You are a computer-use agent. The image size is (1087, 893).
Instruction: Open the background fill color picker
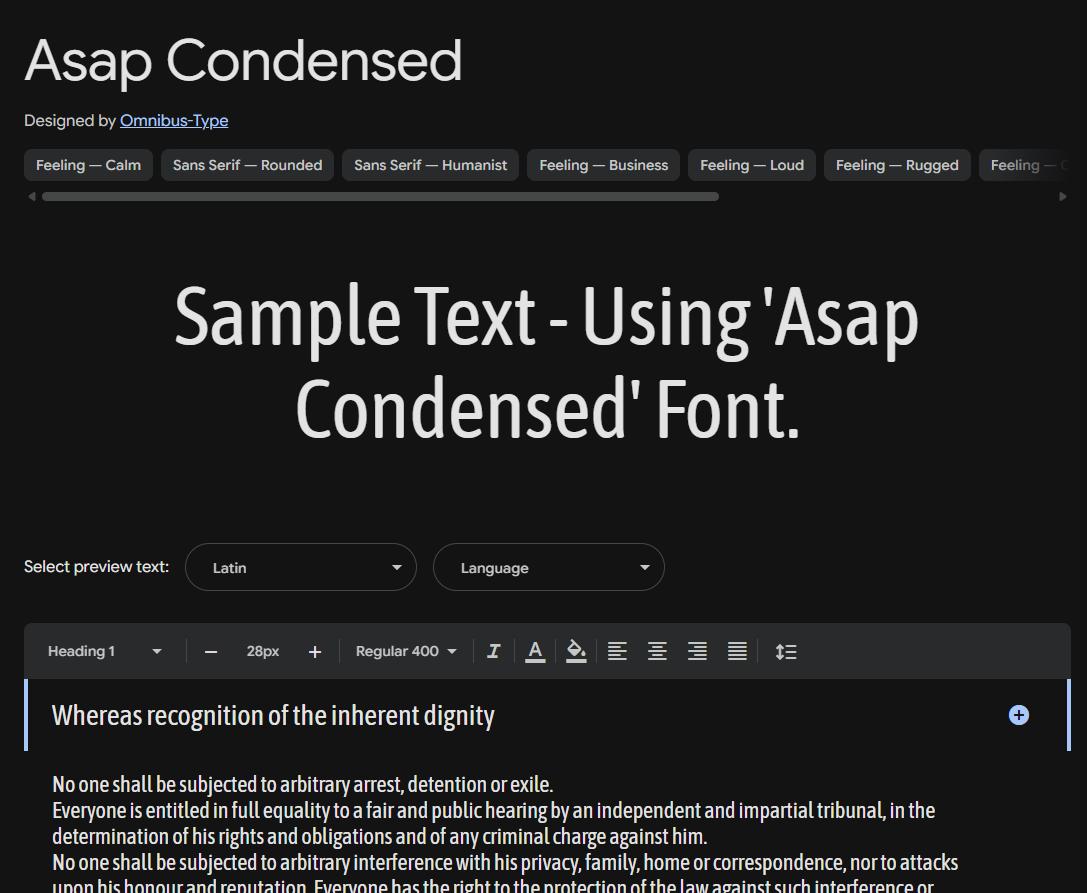[x=576, y=651]
